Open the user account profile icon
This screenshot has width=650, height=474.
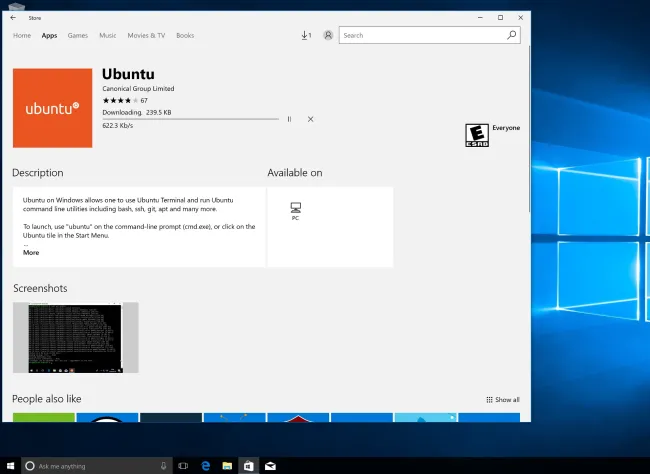[328, 35]
